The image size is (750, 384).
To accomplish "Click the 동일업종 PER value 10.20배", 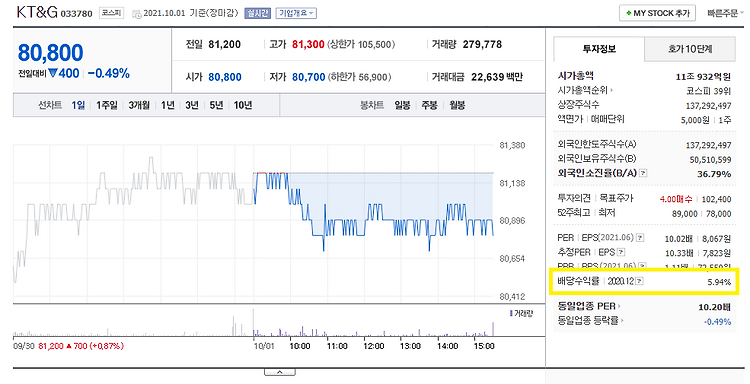I will point(715,307).
